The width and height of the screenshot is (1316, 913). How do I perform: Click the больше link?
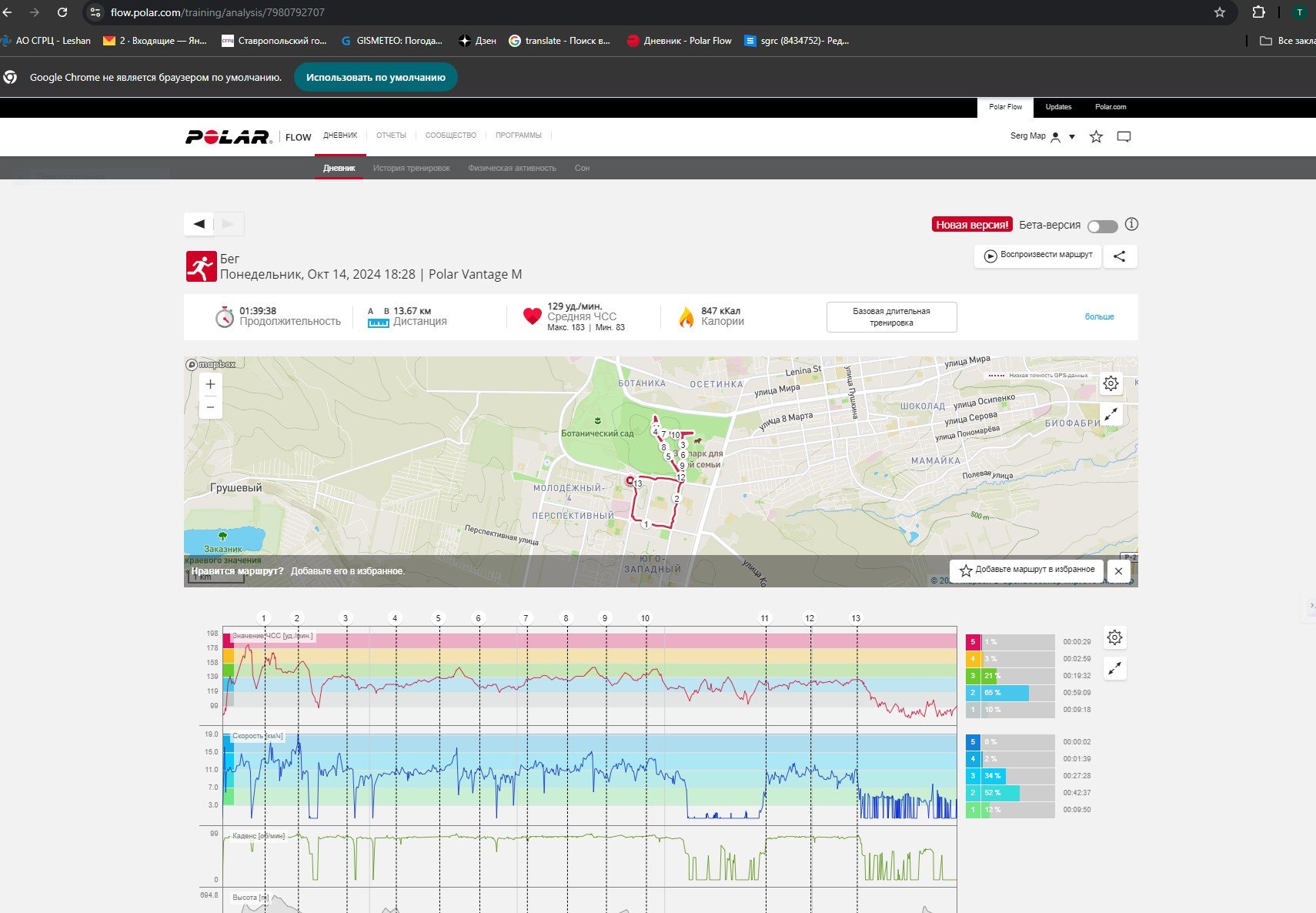point(1099,317)
